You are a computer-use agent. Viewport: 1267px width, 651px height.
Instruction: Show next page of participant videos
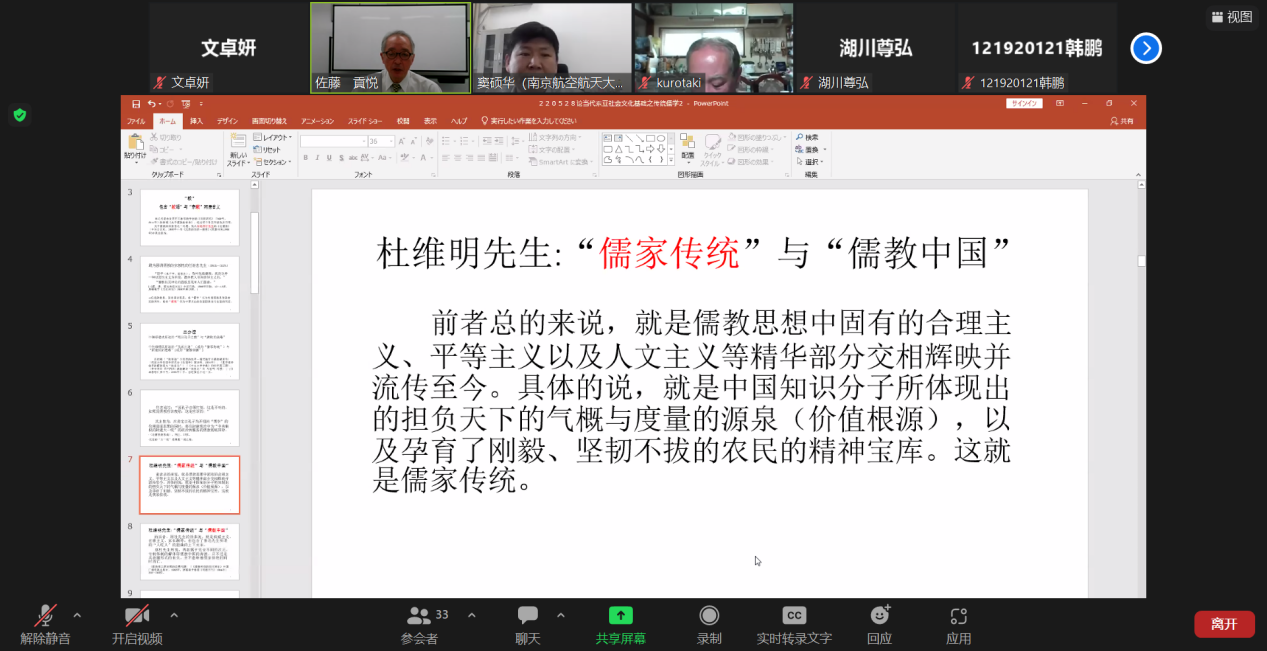click(x=1146, y=48)
